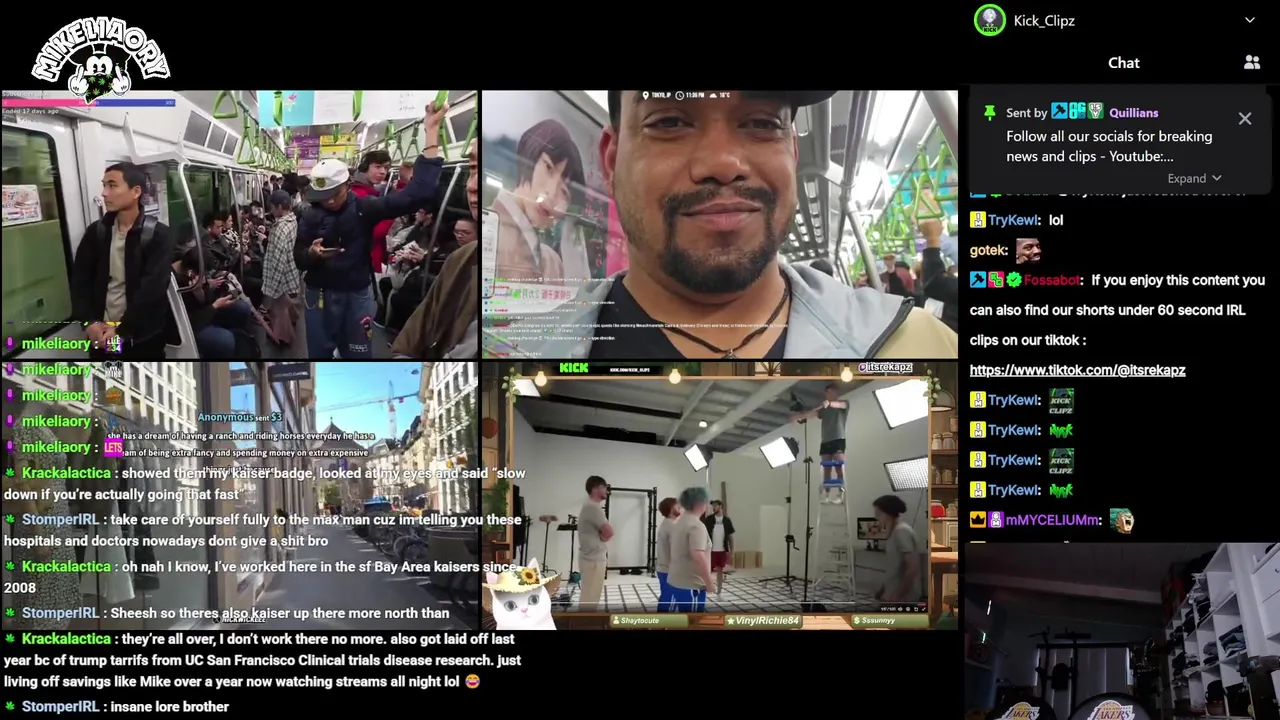Click the studio ladder video panel
Viewport: 1280px width, 720px height.
[x=720, y=495]
